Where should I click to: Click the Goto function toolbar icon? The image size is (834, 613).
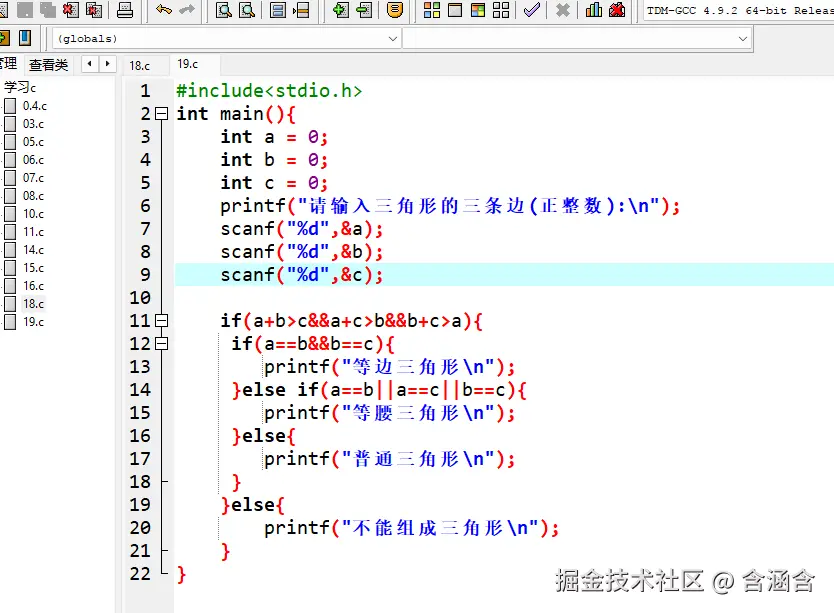click(x=278, y=10)
